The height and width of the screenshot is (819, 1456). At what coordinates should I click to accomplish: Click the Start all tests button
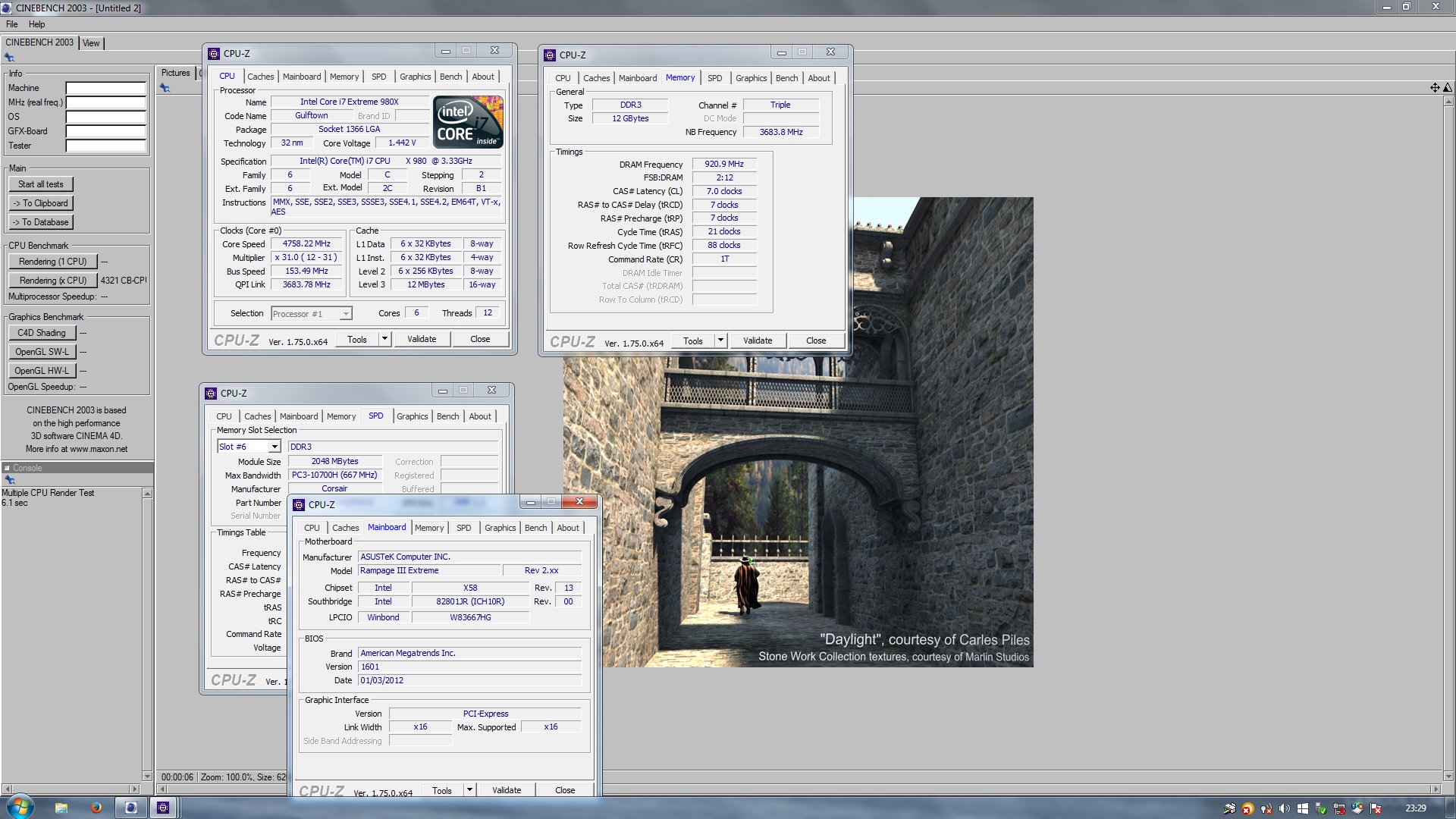tap(41, 184)
